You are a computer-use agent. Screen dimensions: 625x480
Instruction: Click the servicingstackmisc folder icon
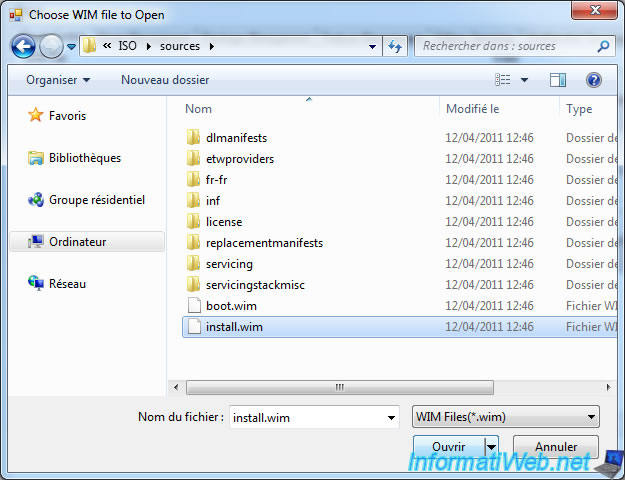[194, 284]
